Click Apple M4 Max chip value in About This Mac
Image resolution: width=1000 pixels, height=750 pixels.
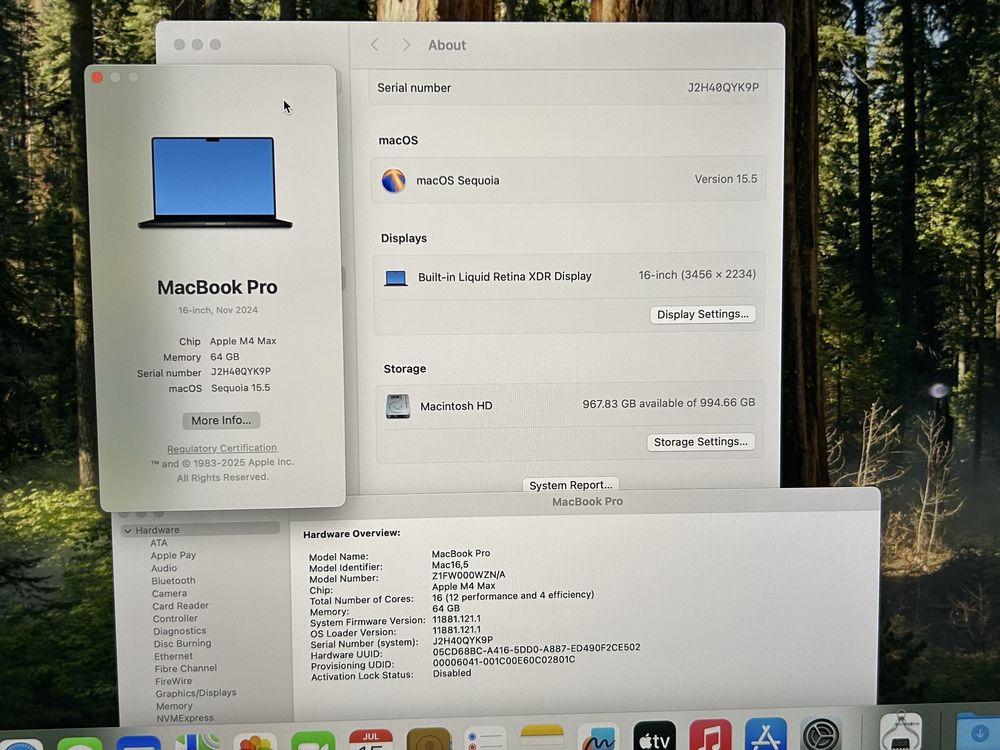243,341
